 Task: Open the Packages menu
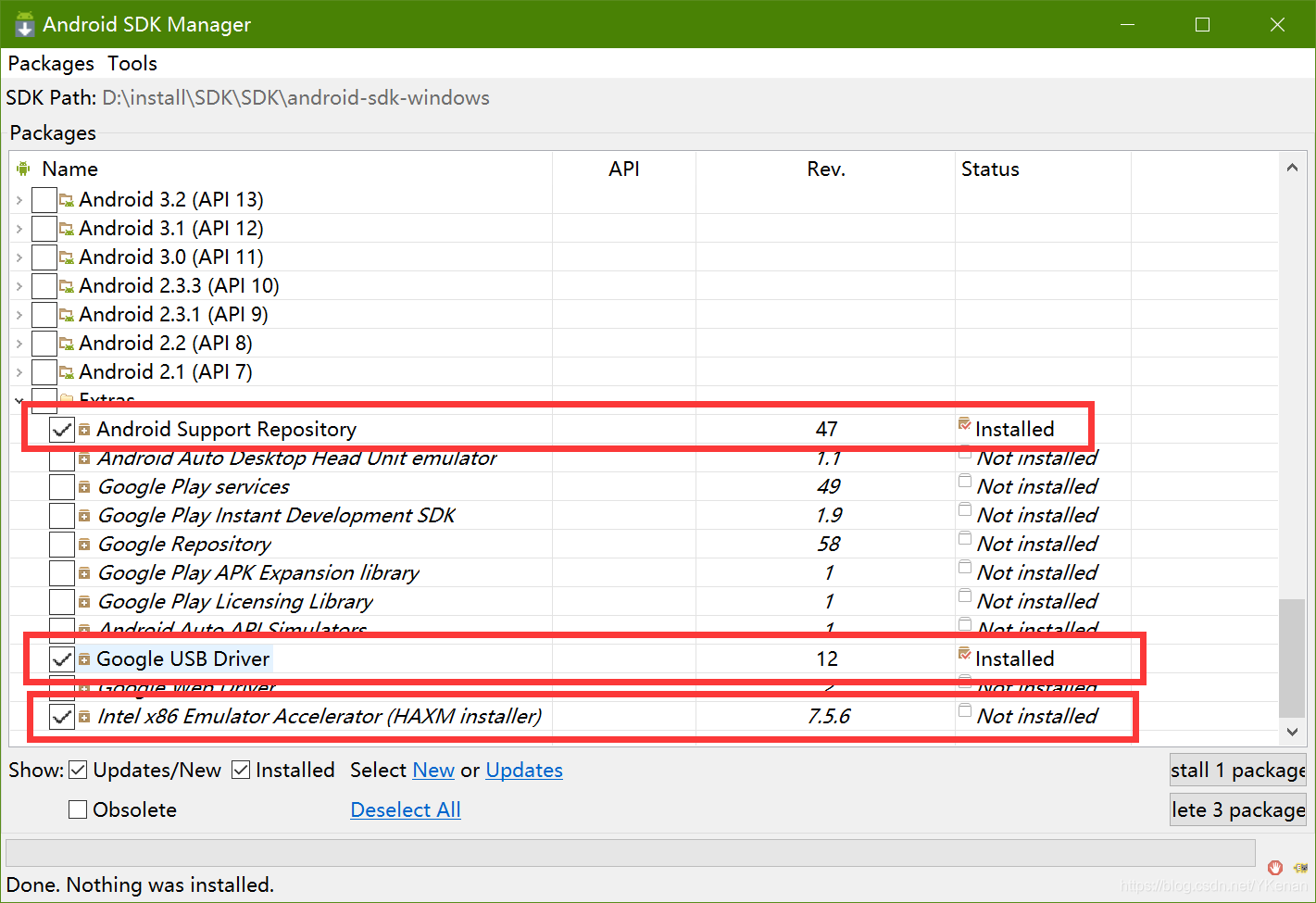(51, 64)
